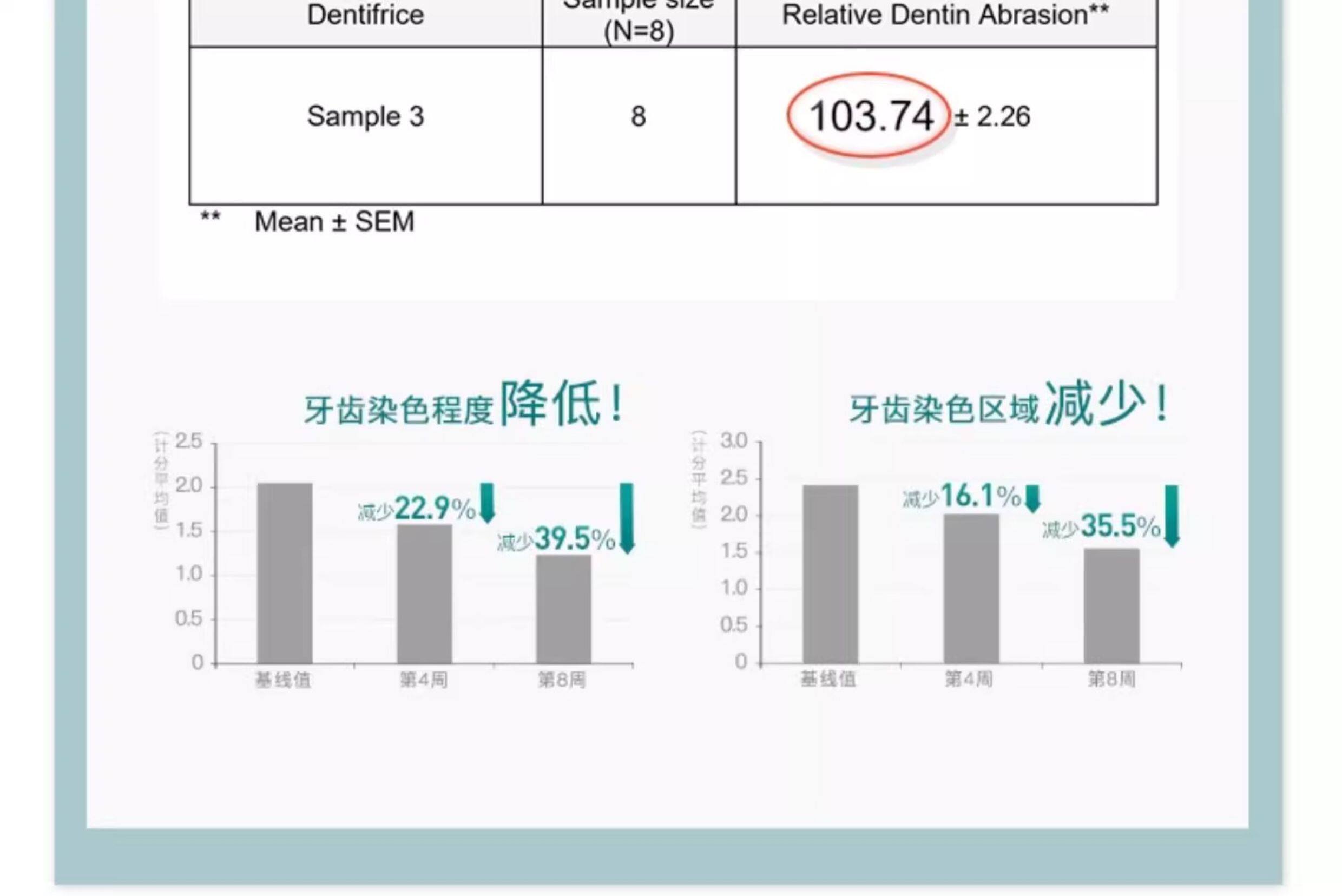Screen dimensions: 1342x896
Task: Click the Sample 3 table cell
Action: (366, 116)
